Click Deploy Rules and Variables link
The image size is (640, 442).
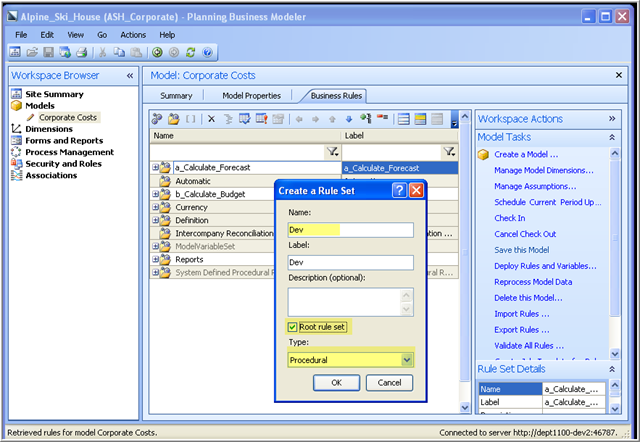point(545,266)
